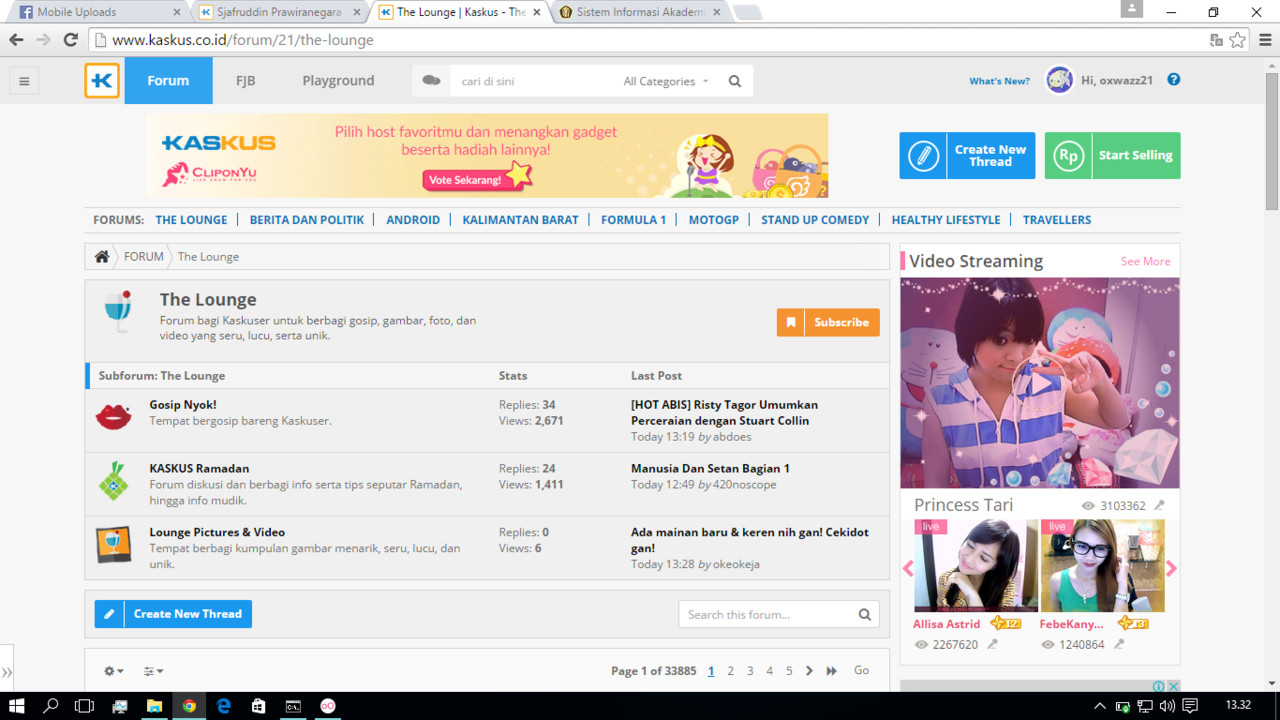This screenshot has width=1280, height=720.
Task: Open FORUM breadcrumb link
Action: click(144, 257)
